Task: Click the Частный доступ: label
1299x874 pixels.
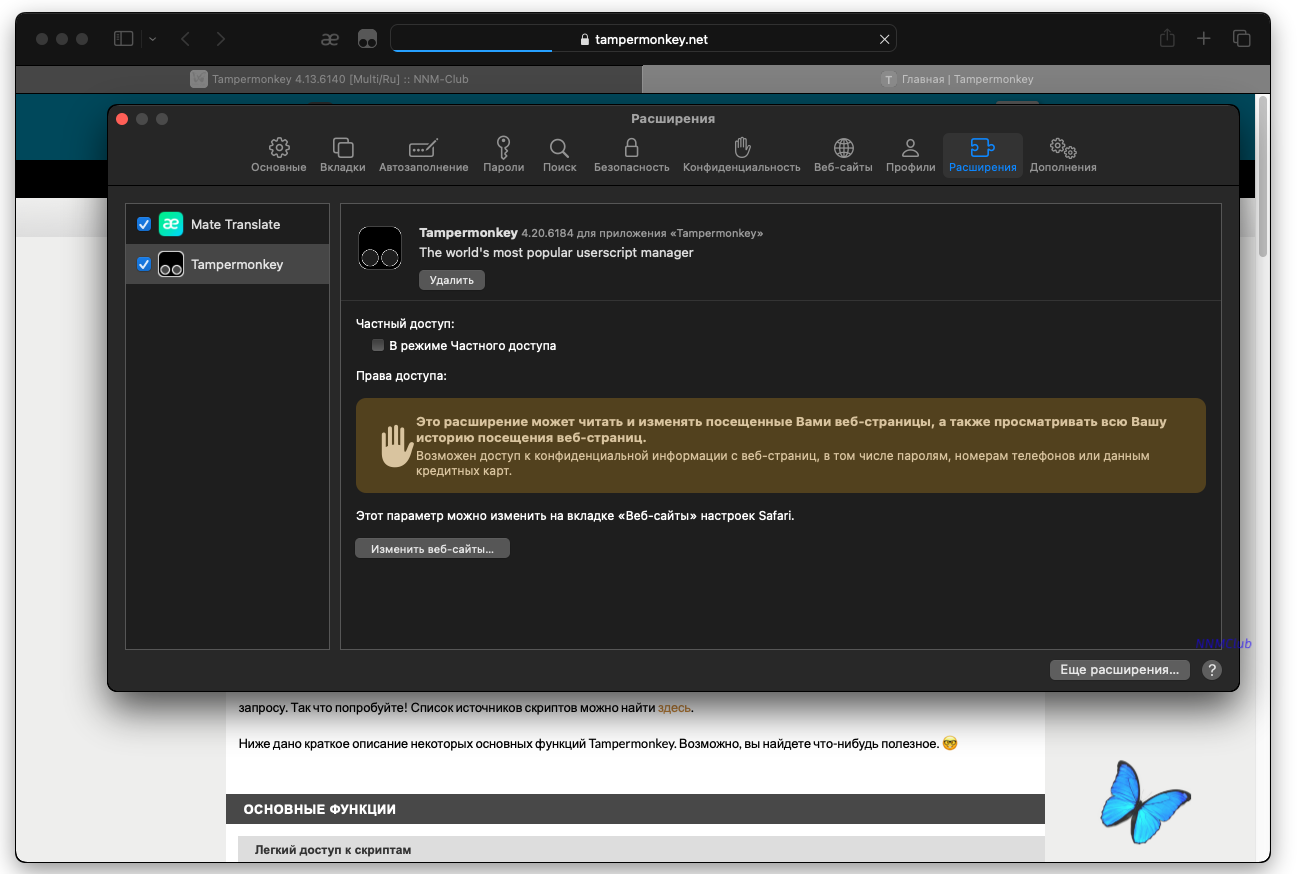Action: pyautogui.click(x=405, y=324)
